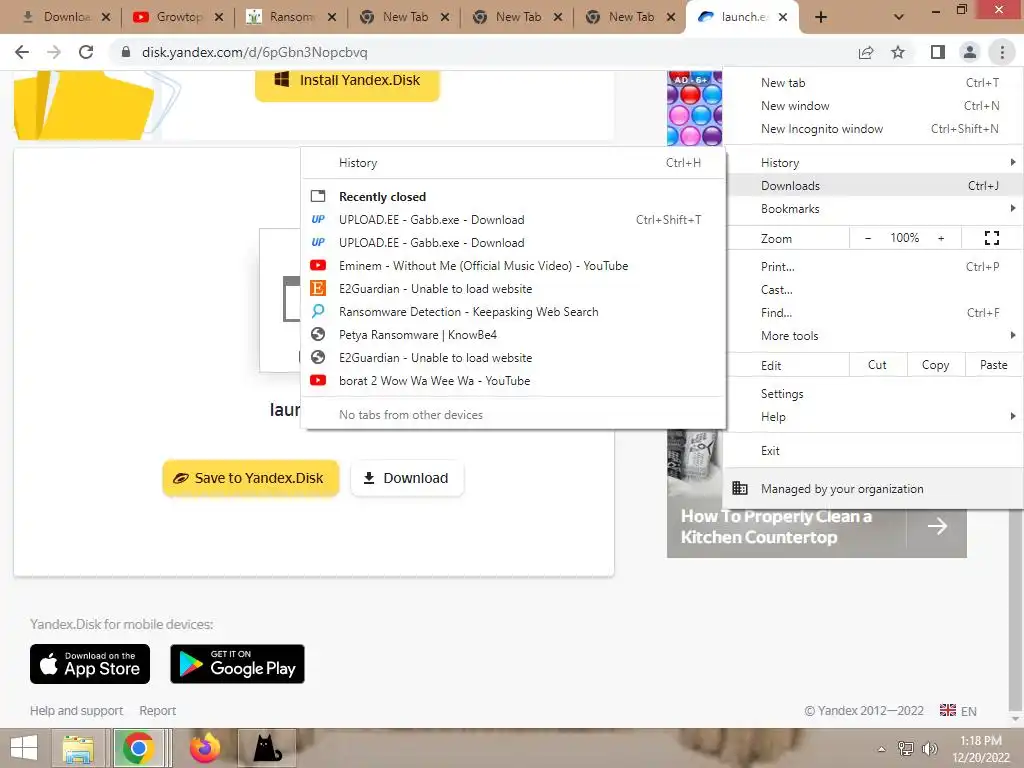Image resolution: width=1024 pixels, height=768 pixels.
Task: Expand History submenu in Chrome menu
Action: point(874,163)
